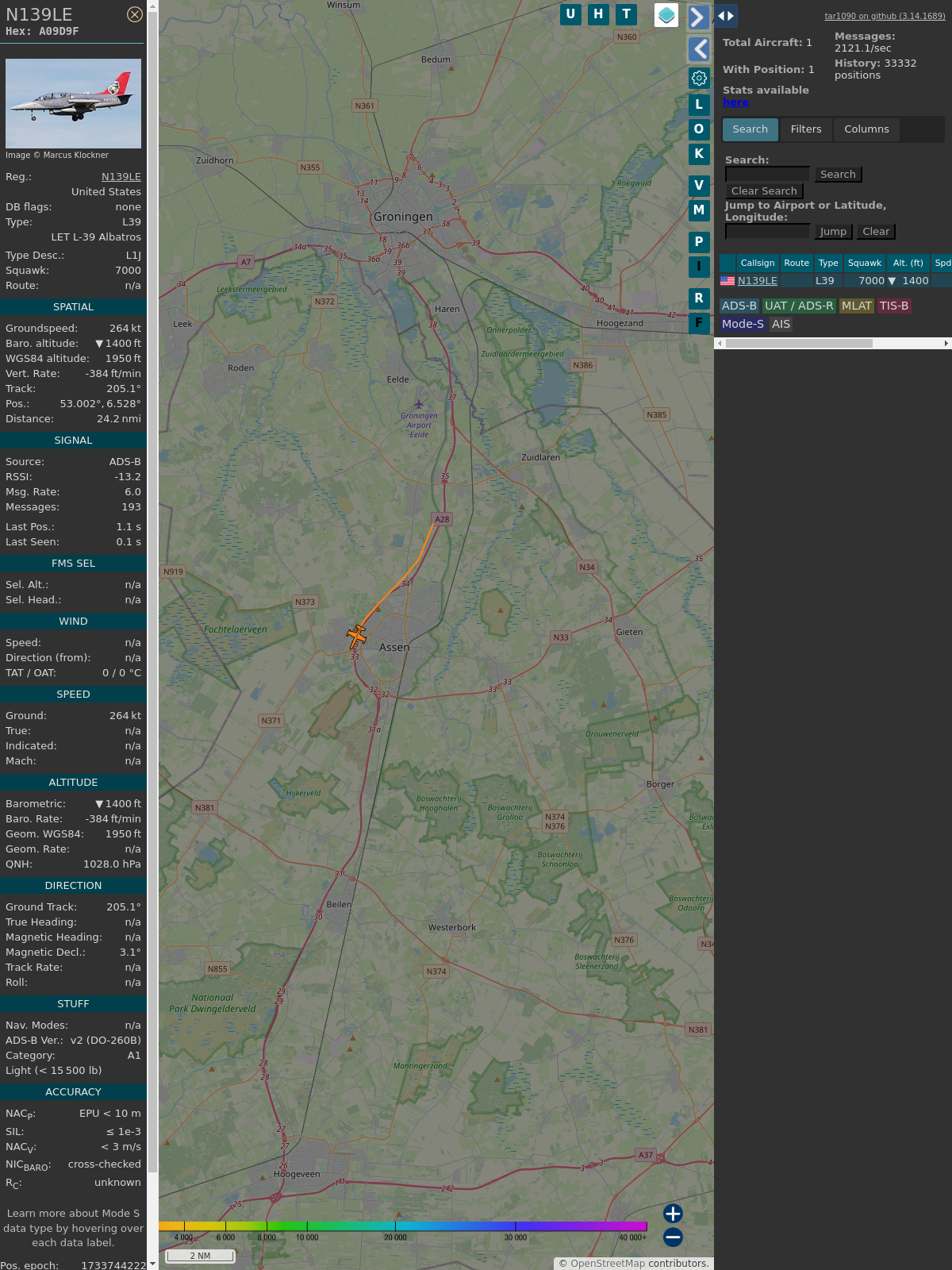The width and height of the screenshot is (952, 1270).
Task: Toggle the M map button
Action: [x=699, y=210]
